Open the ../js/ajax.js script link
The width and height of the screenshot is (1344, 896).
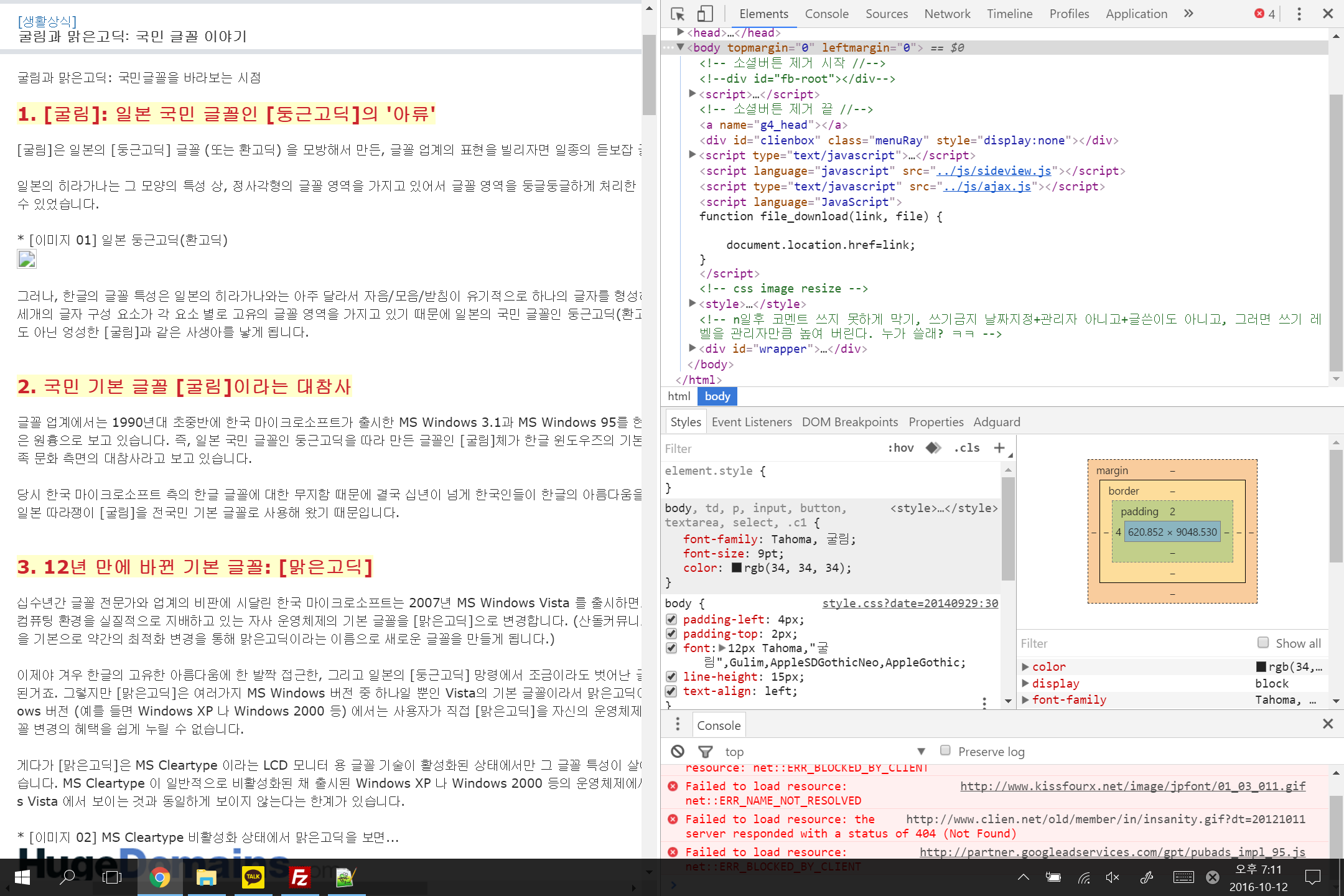point(987,187)
